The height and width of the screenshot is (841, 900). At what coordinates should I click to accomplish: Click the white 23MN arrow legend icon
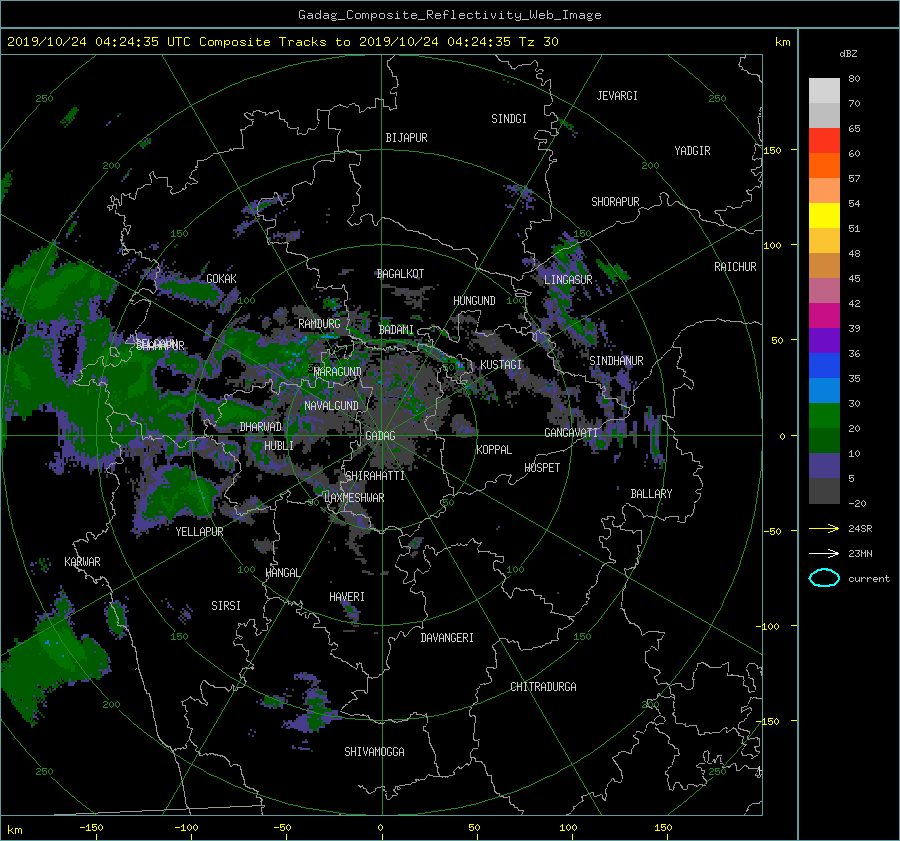click(824, 553)
